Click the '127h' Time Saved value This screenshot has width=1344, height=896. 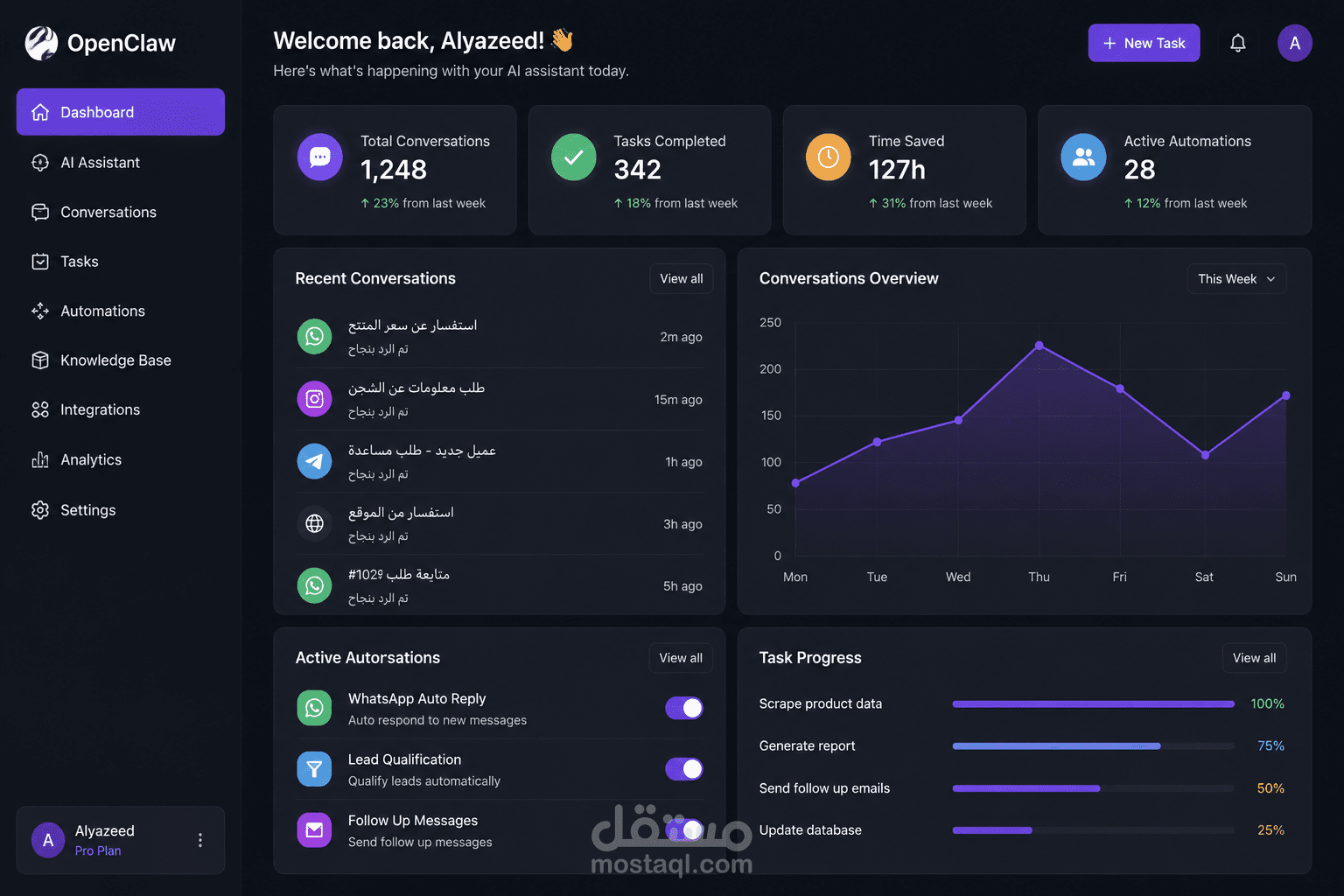point(897,170)
